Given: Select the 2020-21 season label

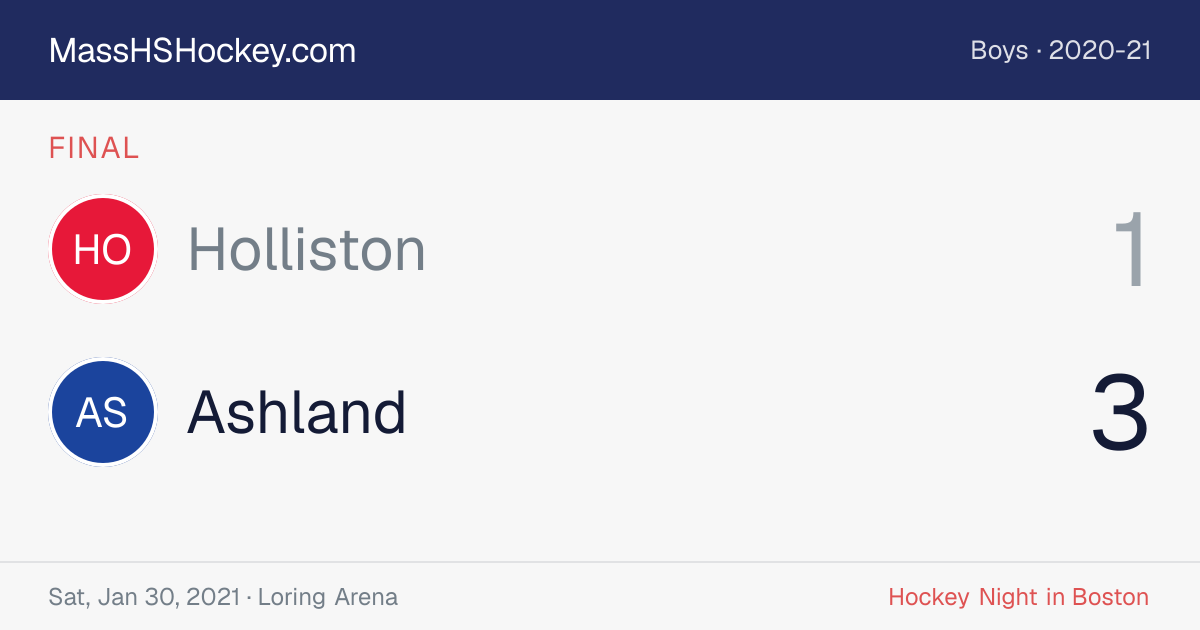Looking at the screenshot, I should pos(1100,51).
